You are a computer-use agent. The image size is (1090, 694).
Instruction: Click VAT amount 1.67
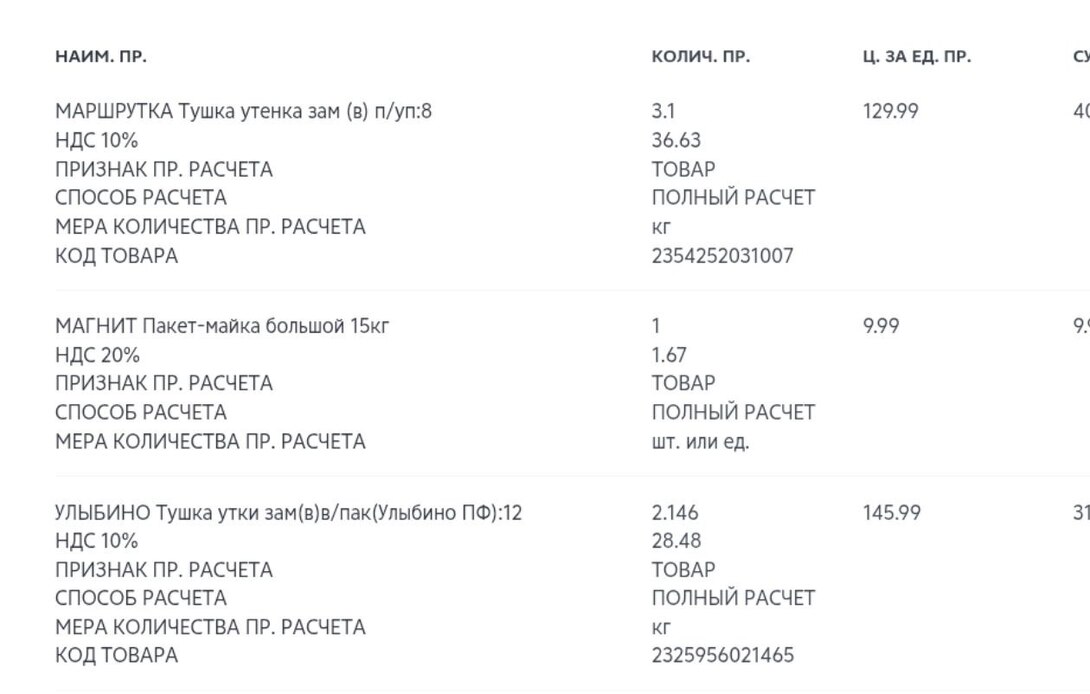click(x=669, y=355)
